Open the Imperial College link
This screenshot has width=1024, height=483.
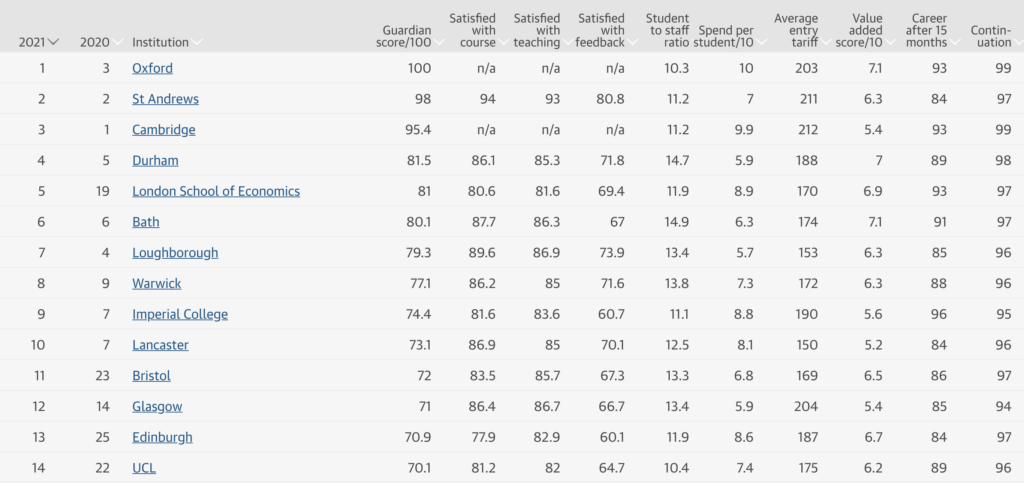point(180,314)
